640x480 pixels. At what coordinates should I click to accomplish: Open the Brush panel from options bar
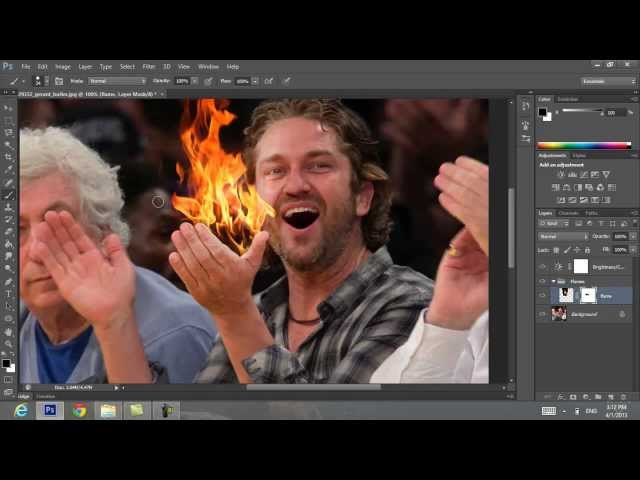click(x=59, y=81)
